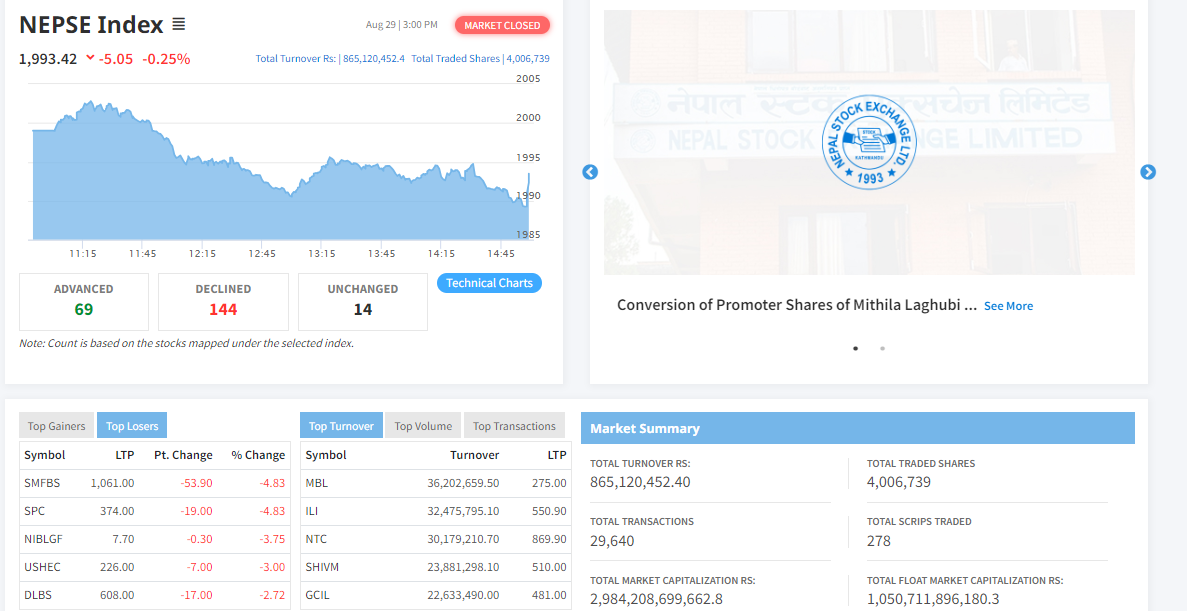Open Technical Charts
The width and height of the screenshot is (1187, 611).
489,283
